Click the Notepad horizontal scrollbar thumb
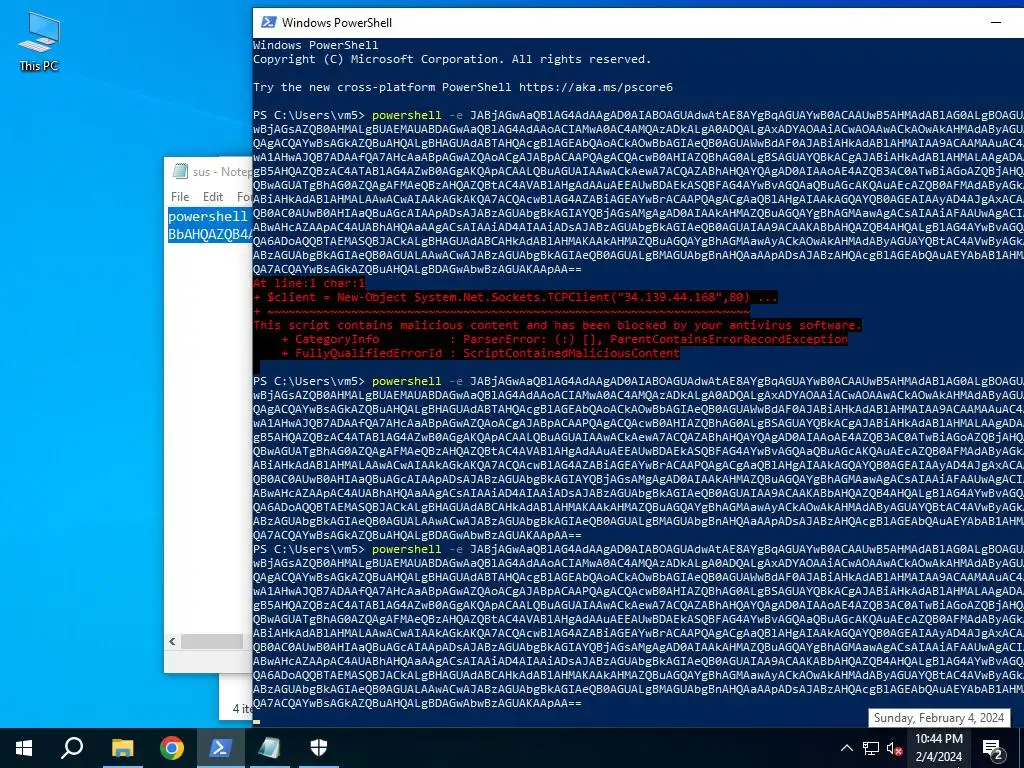The height and width of the screenshot is (768, 1024). point(212,641)
